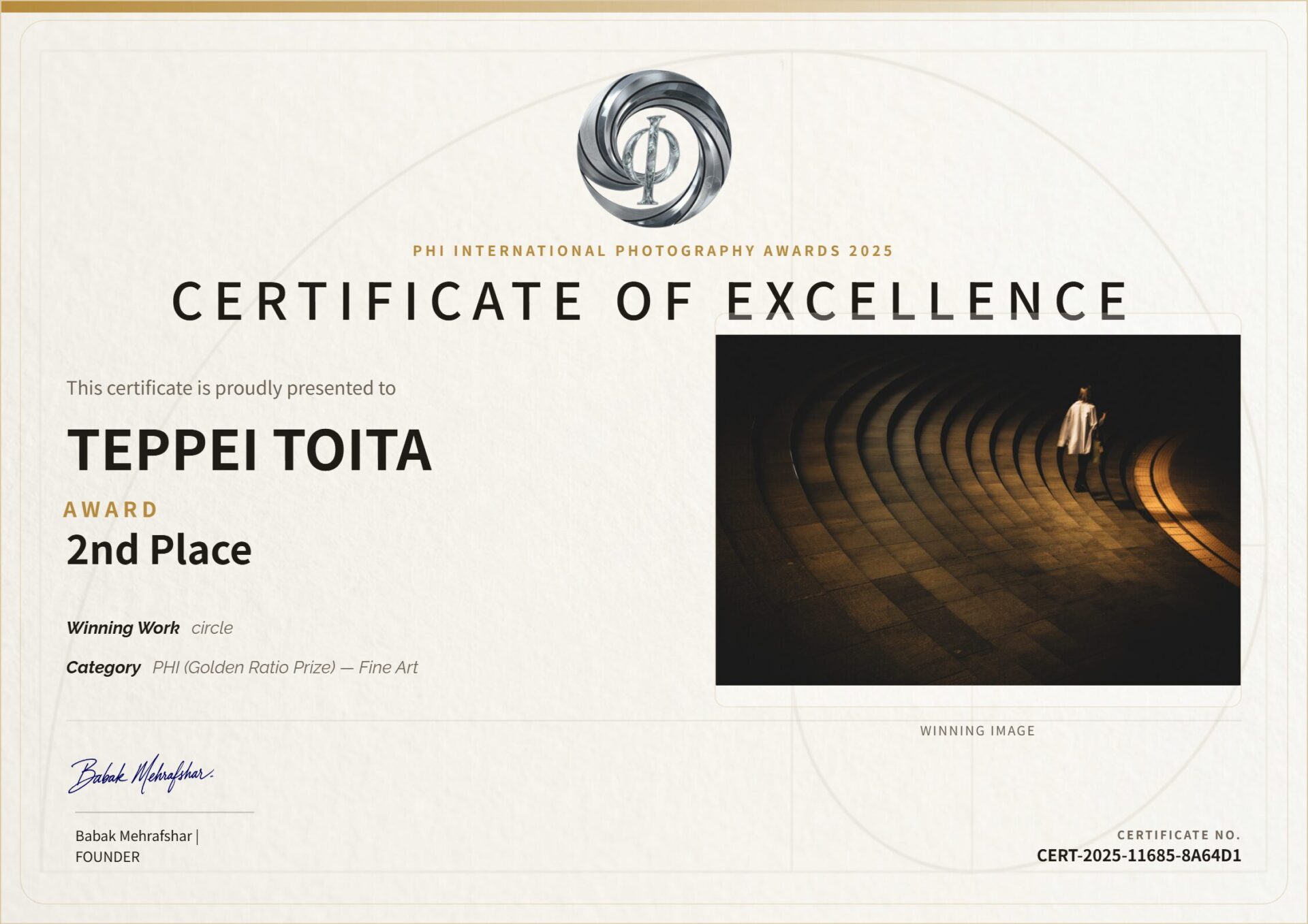Click the silver PHI spiral logo emblem
1308x924 pixels.
point(654,149)
